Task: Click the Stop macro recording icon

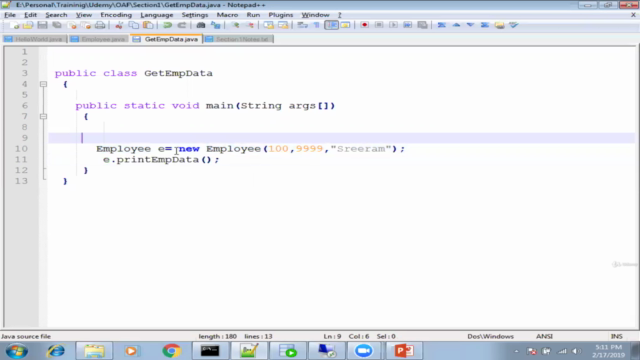Action: click(379, 25)
